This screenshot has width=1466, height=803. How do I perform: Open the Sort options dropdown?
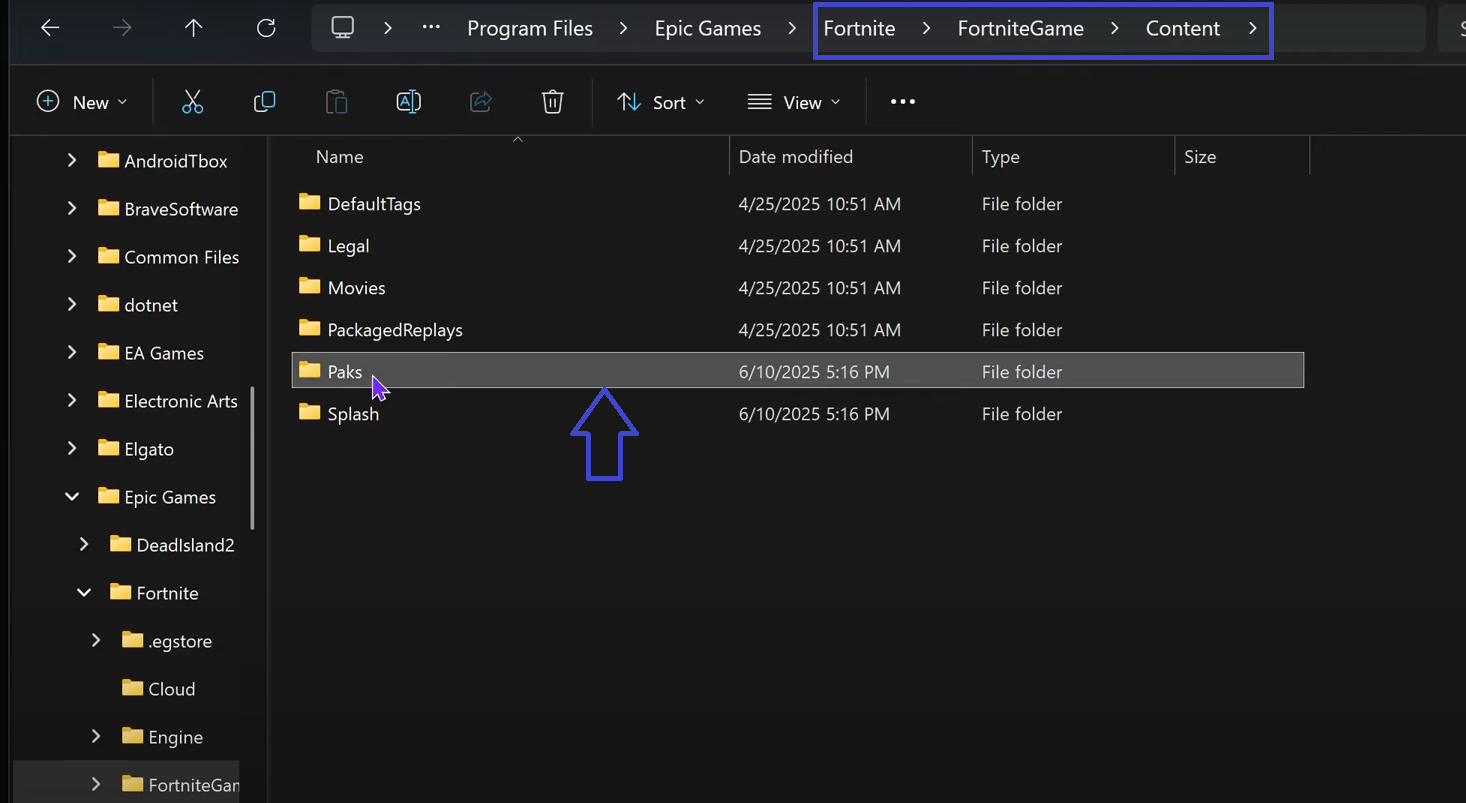660,101
